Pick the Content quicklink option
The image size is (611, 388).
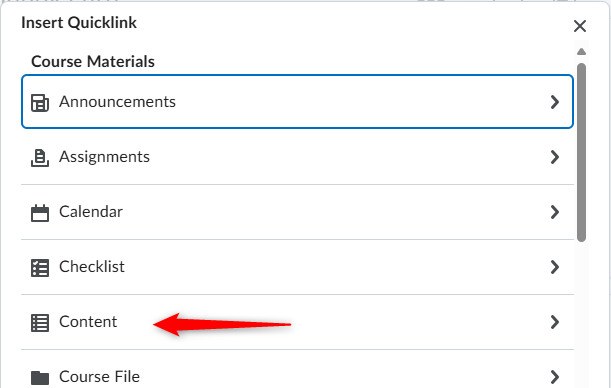click(297, 322)
